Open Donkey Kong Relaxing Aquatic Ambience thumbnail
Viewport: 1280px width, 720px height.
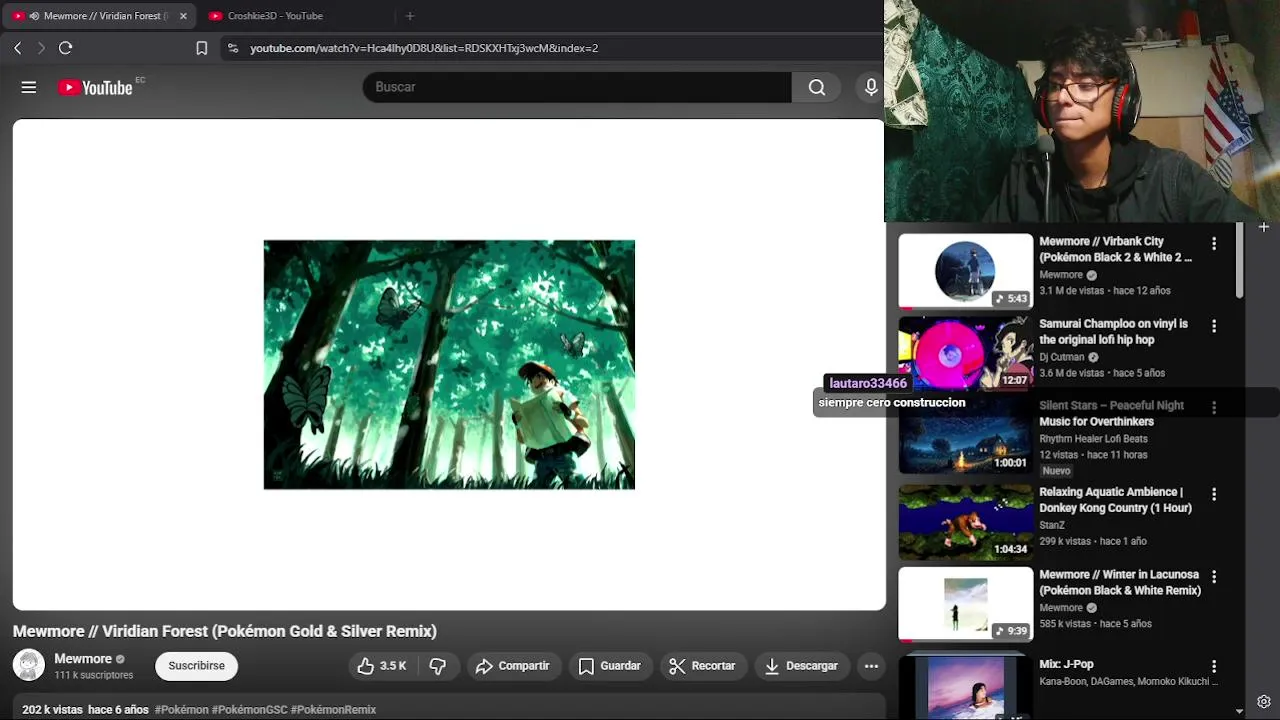click(965, 522)
